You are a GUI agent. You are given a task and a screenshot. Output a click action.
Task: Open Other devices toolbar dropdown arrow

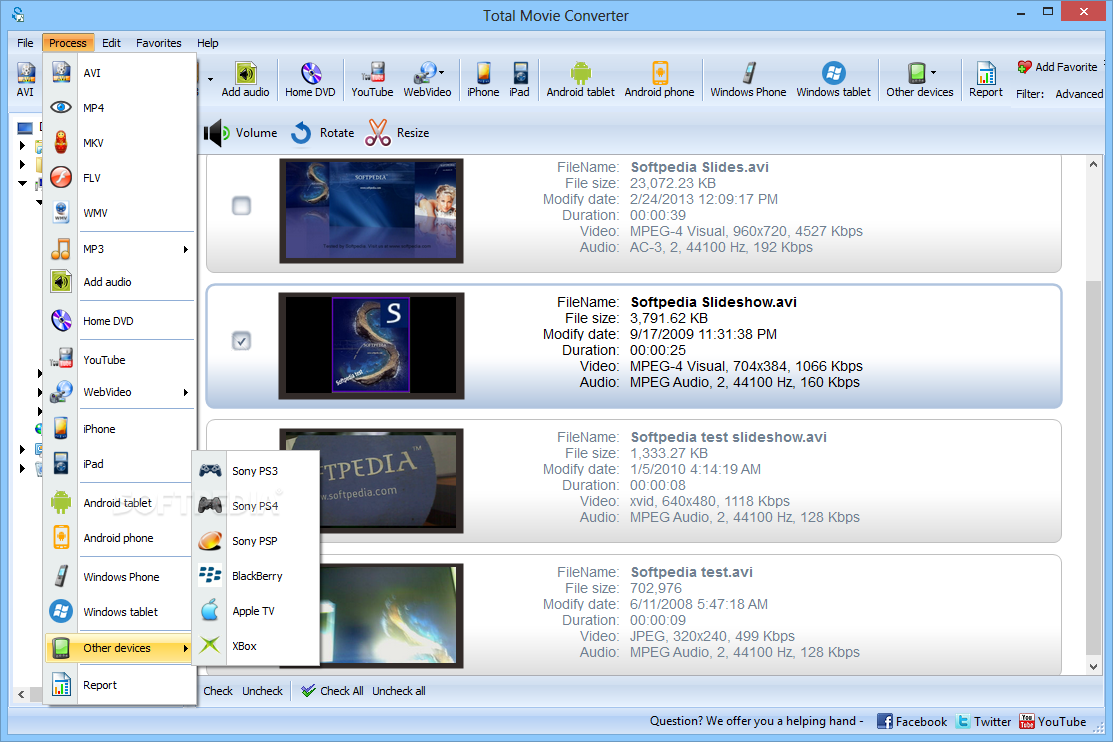(933, 72)
